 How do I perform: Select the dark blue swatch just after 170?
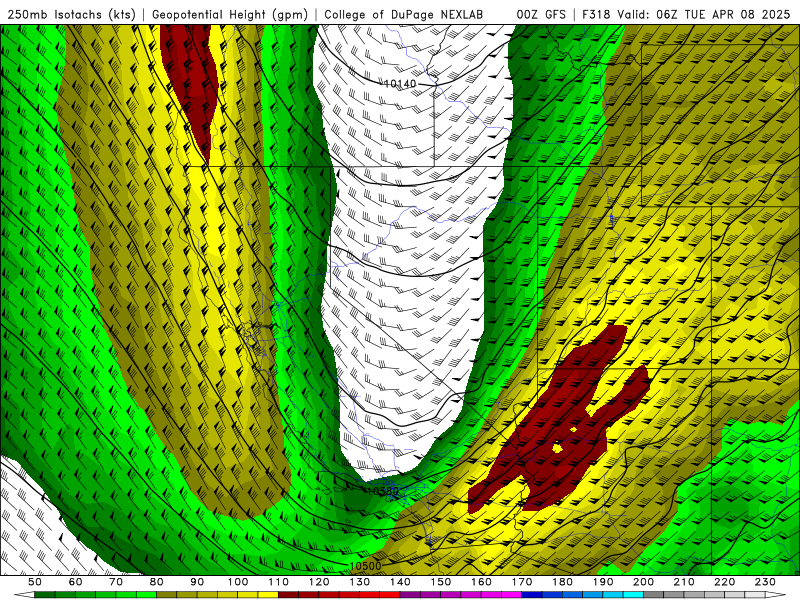pos(532,595)
